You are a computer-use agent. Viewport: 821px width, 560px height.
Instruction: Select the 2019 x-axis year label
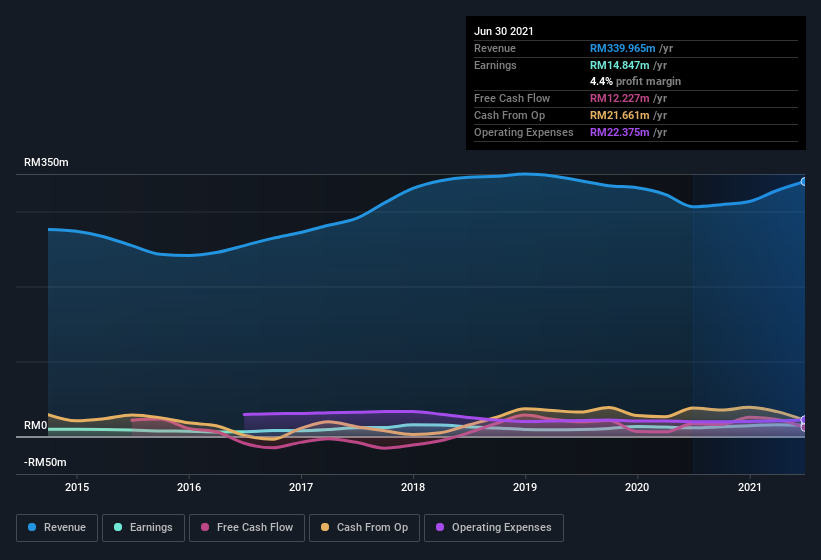[525, 487]
